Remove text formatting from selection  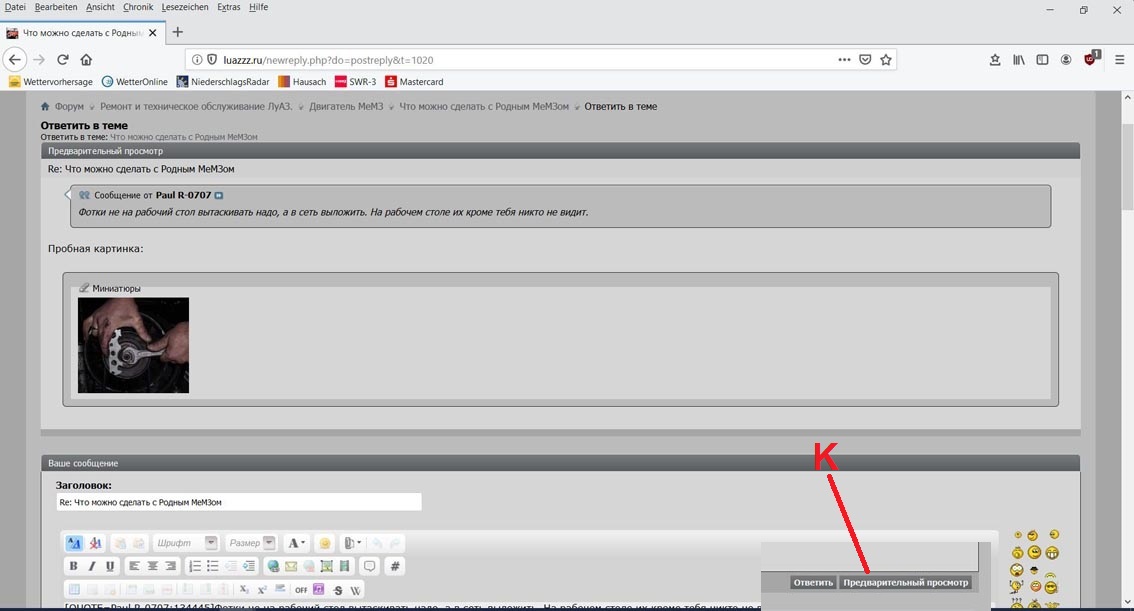(x=95, y=543)
